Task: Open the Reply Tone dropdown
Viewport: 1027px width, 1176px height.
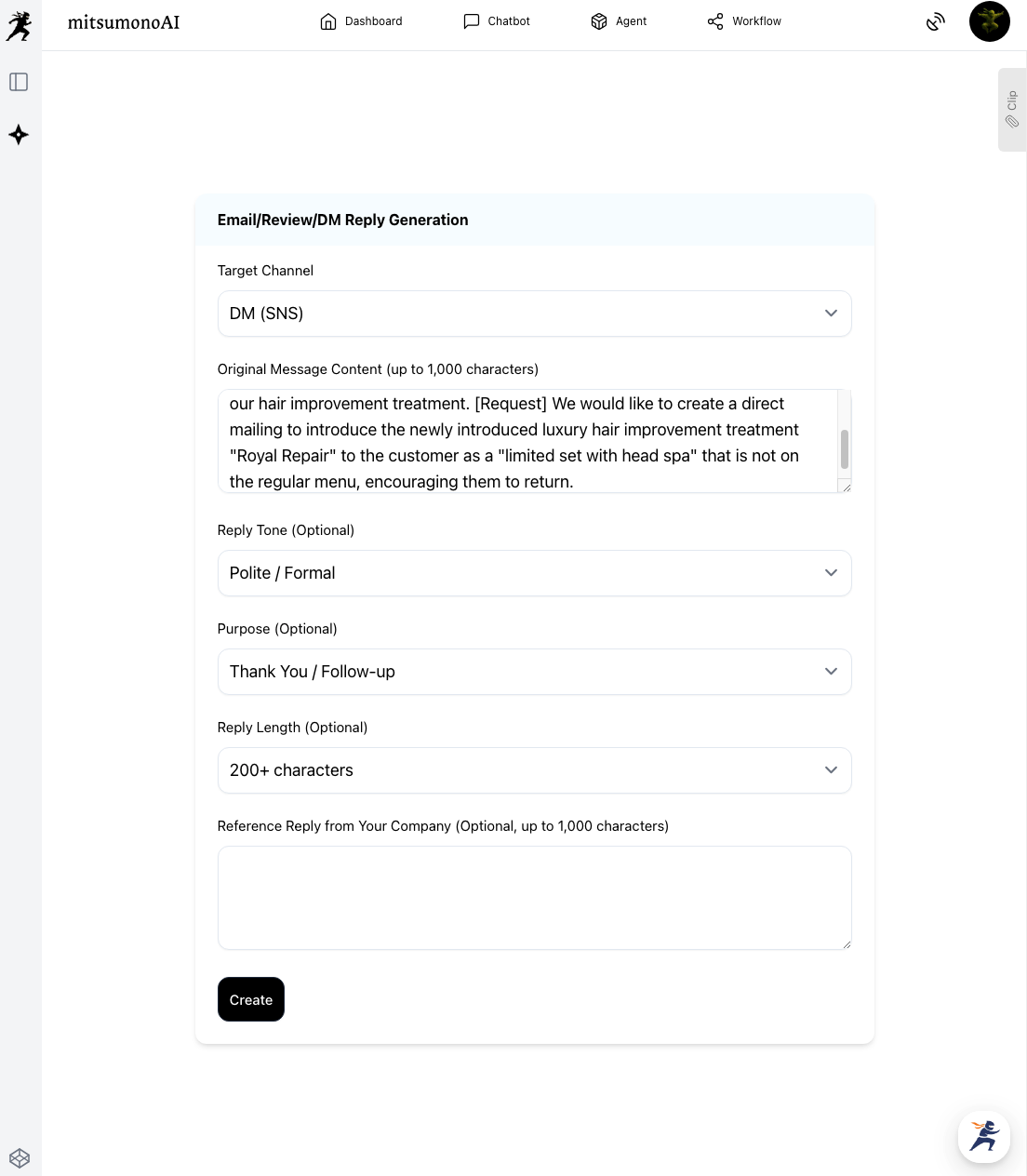Action: 534,573
